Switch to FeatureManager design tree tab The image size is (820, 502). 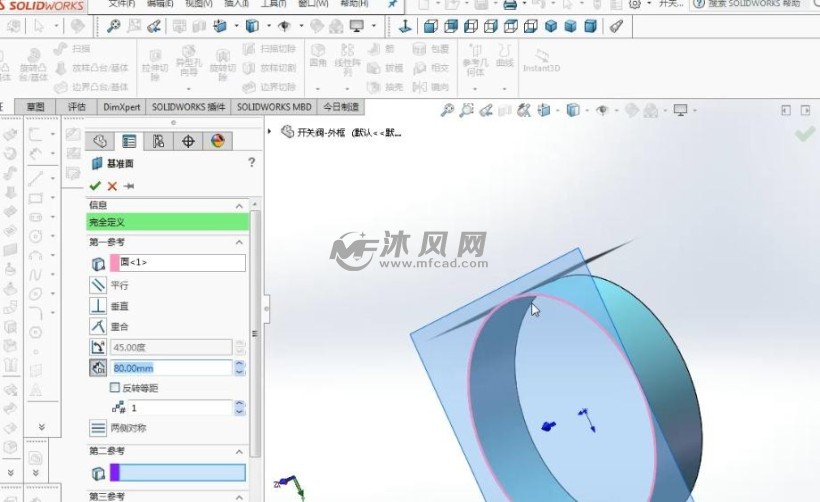(100, 141)
